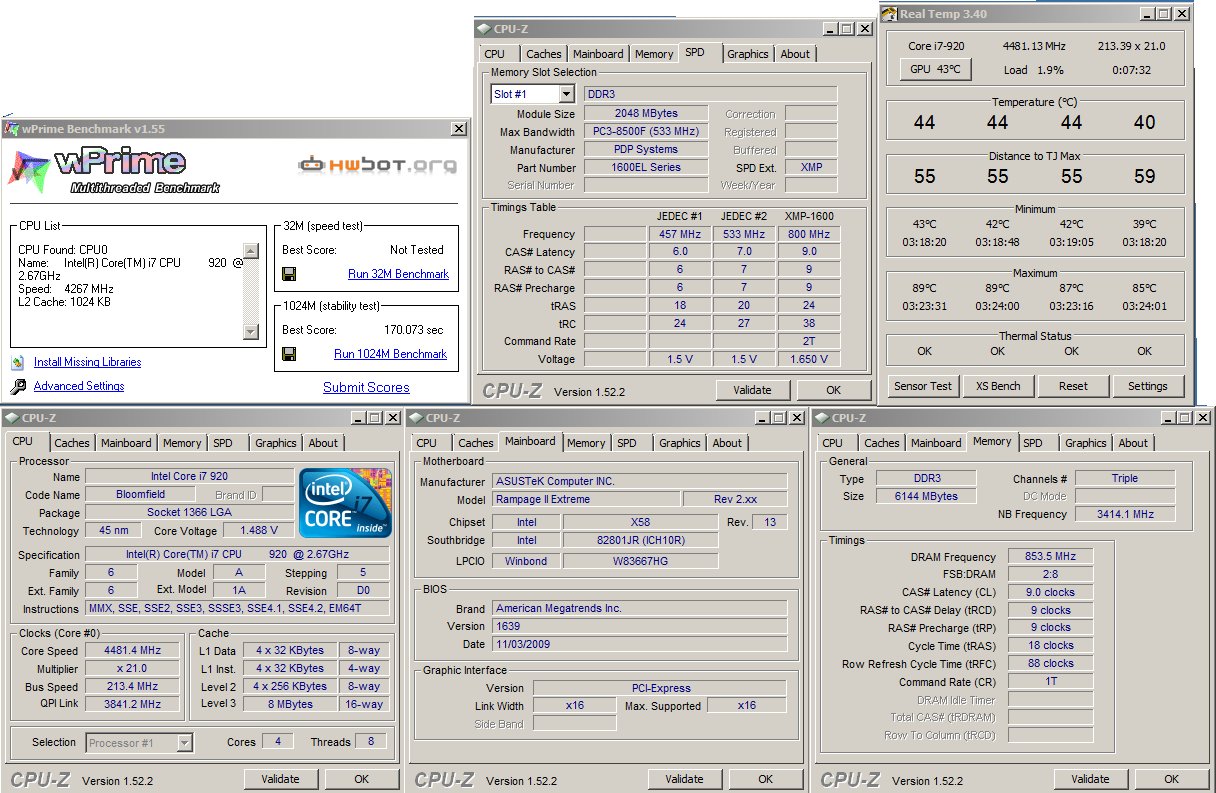Screen dimensions: 1216x793
Task: Open Graphics tab in the Motherboard window
Action: (680, 443)
